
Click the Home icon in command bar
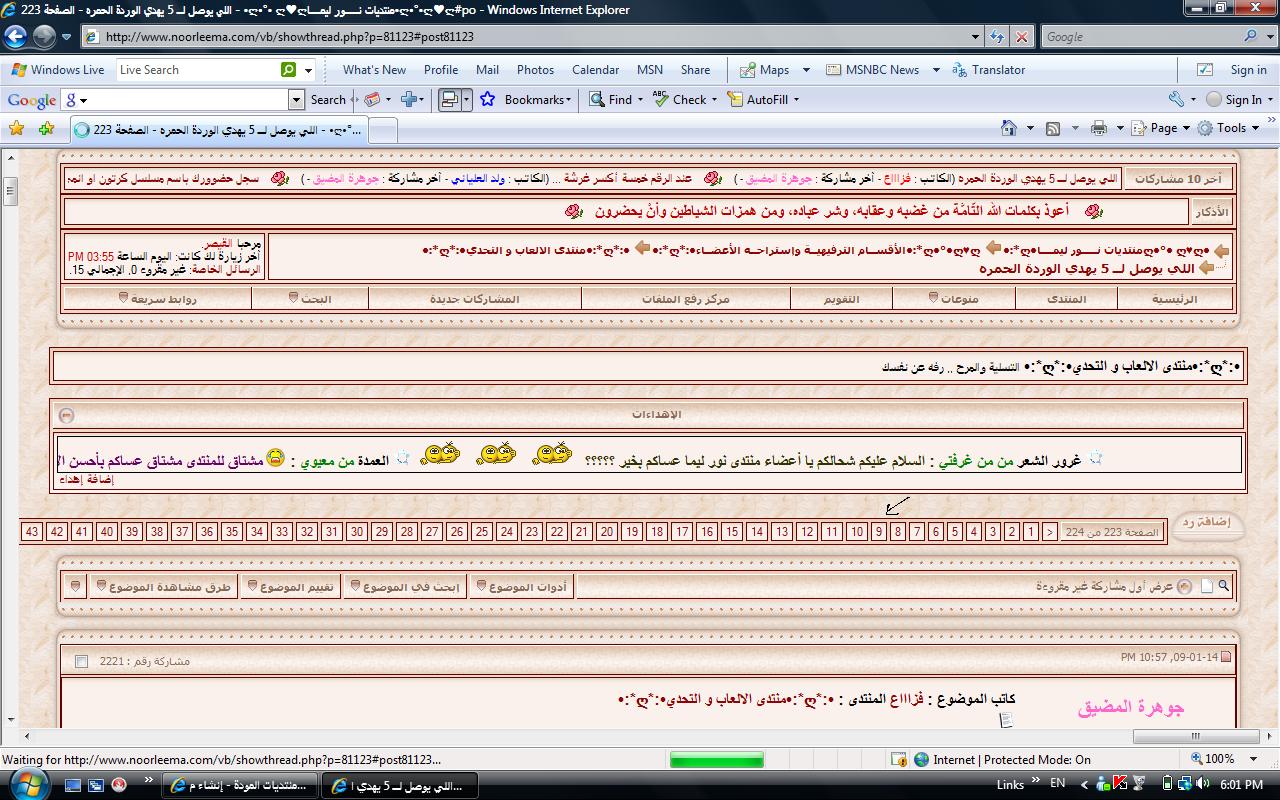coord(1010,128)
